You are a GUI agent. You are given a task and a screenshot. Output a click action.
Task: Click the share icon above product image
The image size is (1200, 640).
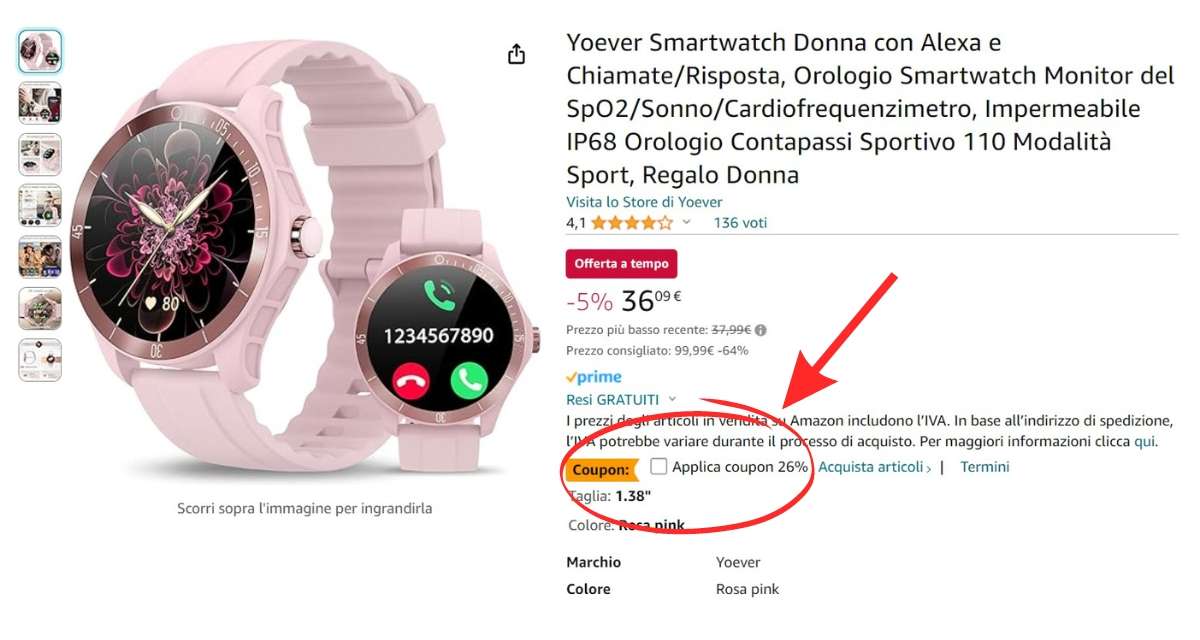(516, 54)
